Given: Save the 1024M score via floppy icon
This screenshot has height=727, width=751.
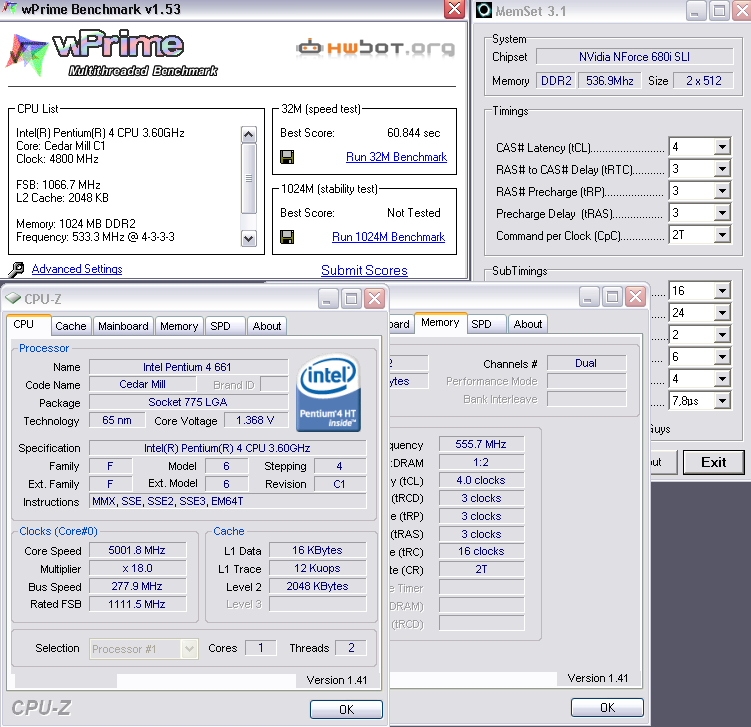Looking at the screenshot, I should point(287,237).
